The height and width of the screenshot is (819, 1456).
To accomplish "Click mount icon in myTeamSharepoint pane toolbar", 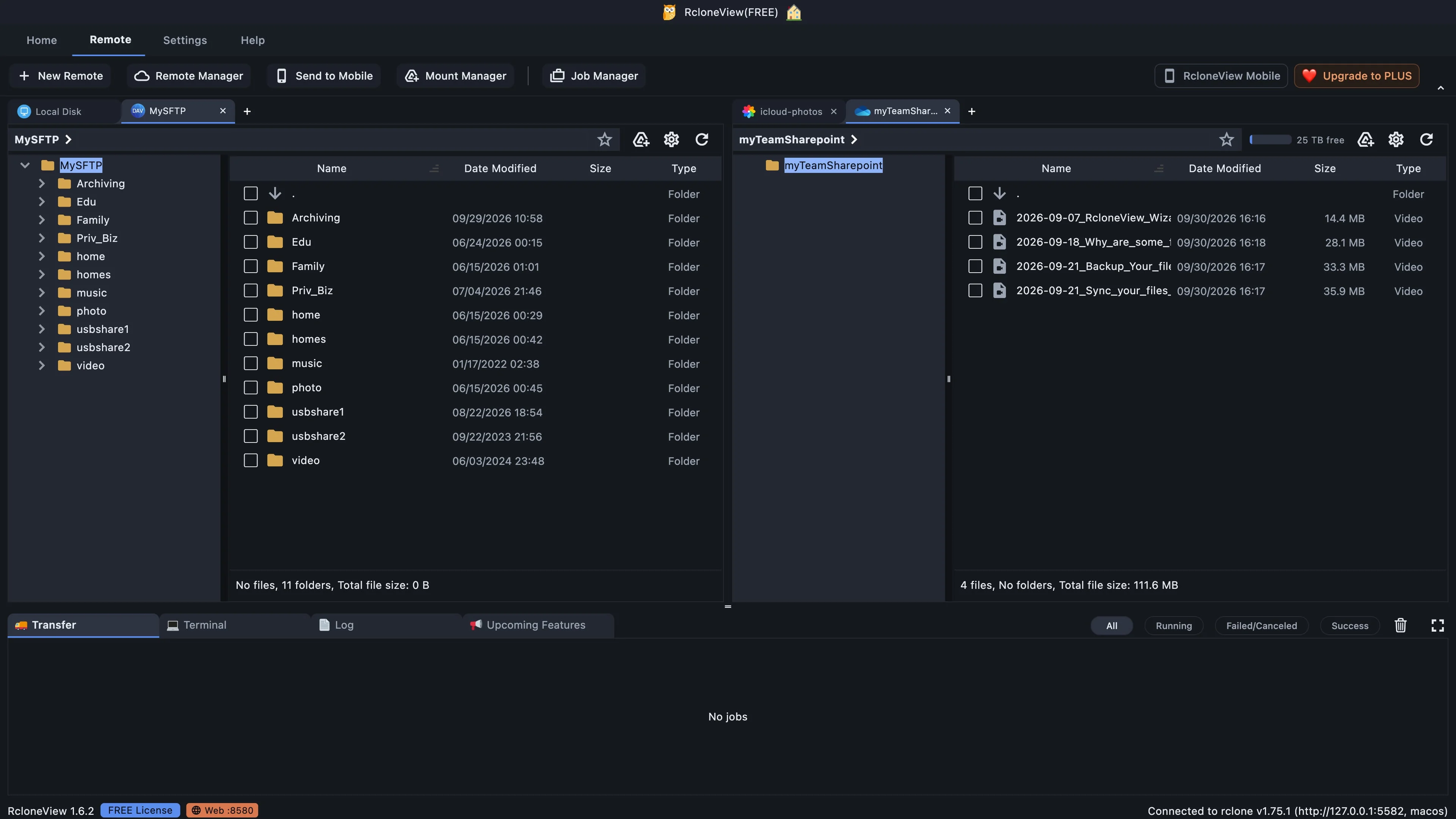I will (x=1365, y=140).
